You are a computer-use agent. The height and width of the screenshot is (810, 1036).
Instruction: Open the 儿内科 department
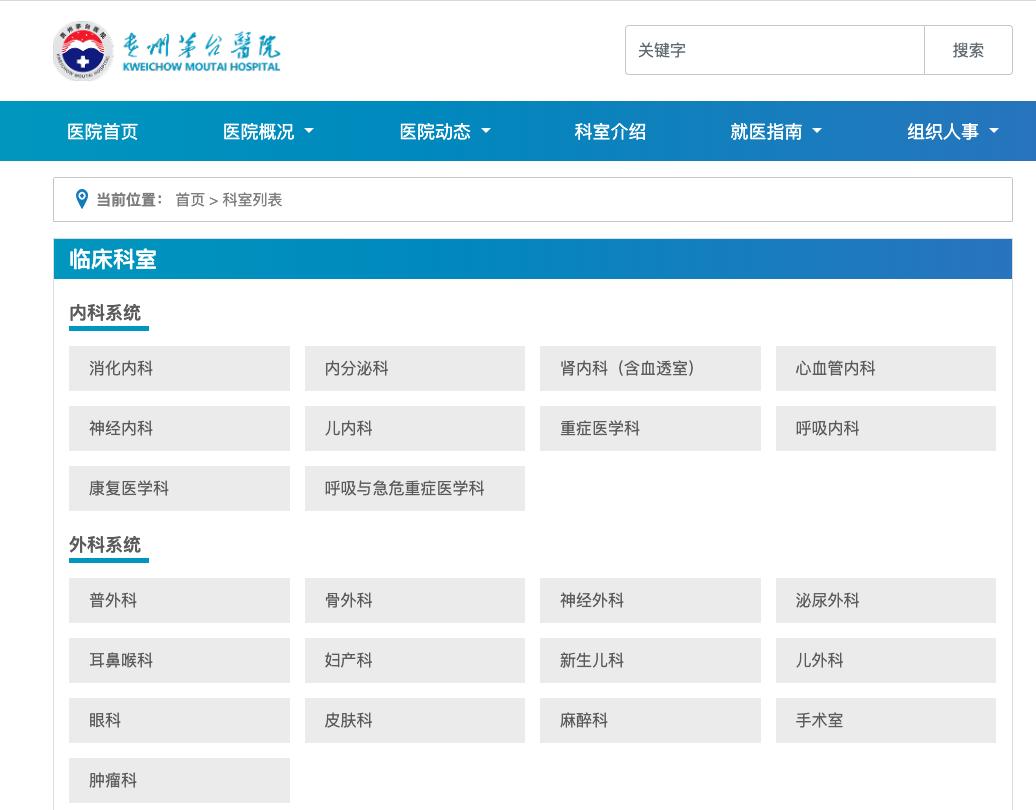[415, 428]
